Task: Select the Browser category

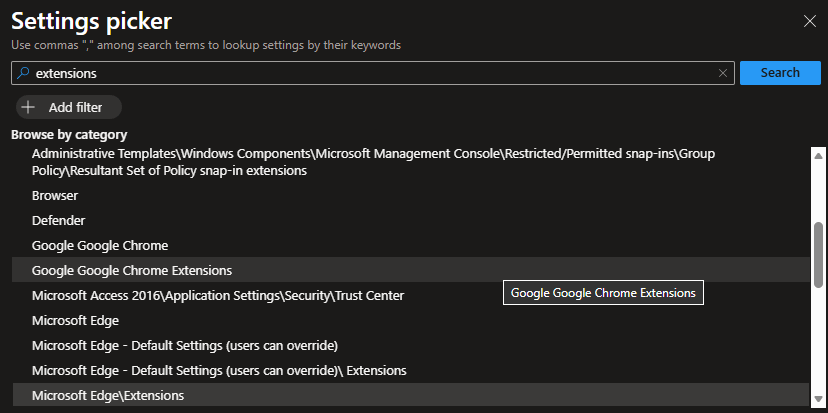Action: (55, 196)
